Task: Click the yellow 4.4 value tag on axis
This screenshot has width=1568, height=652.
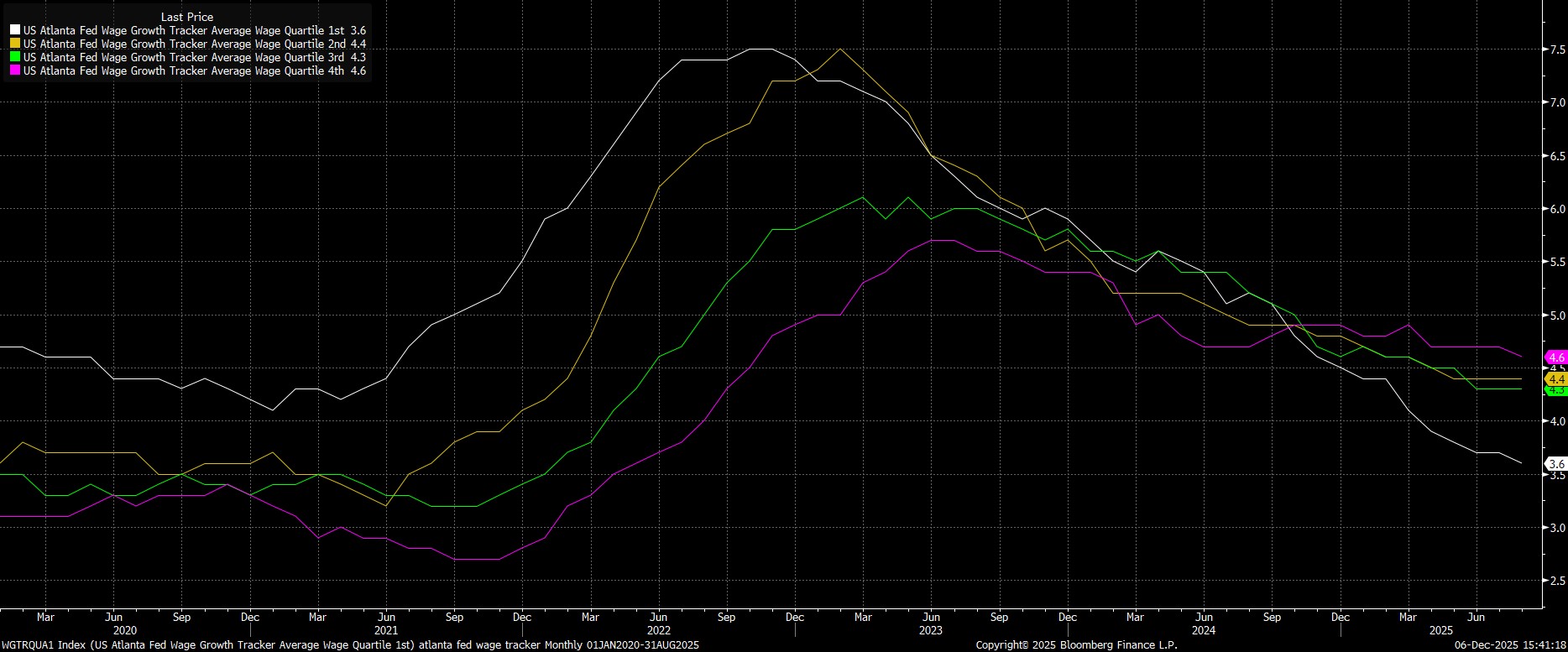Action: pyautogui.click(x=1556, y=379)
